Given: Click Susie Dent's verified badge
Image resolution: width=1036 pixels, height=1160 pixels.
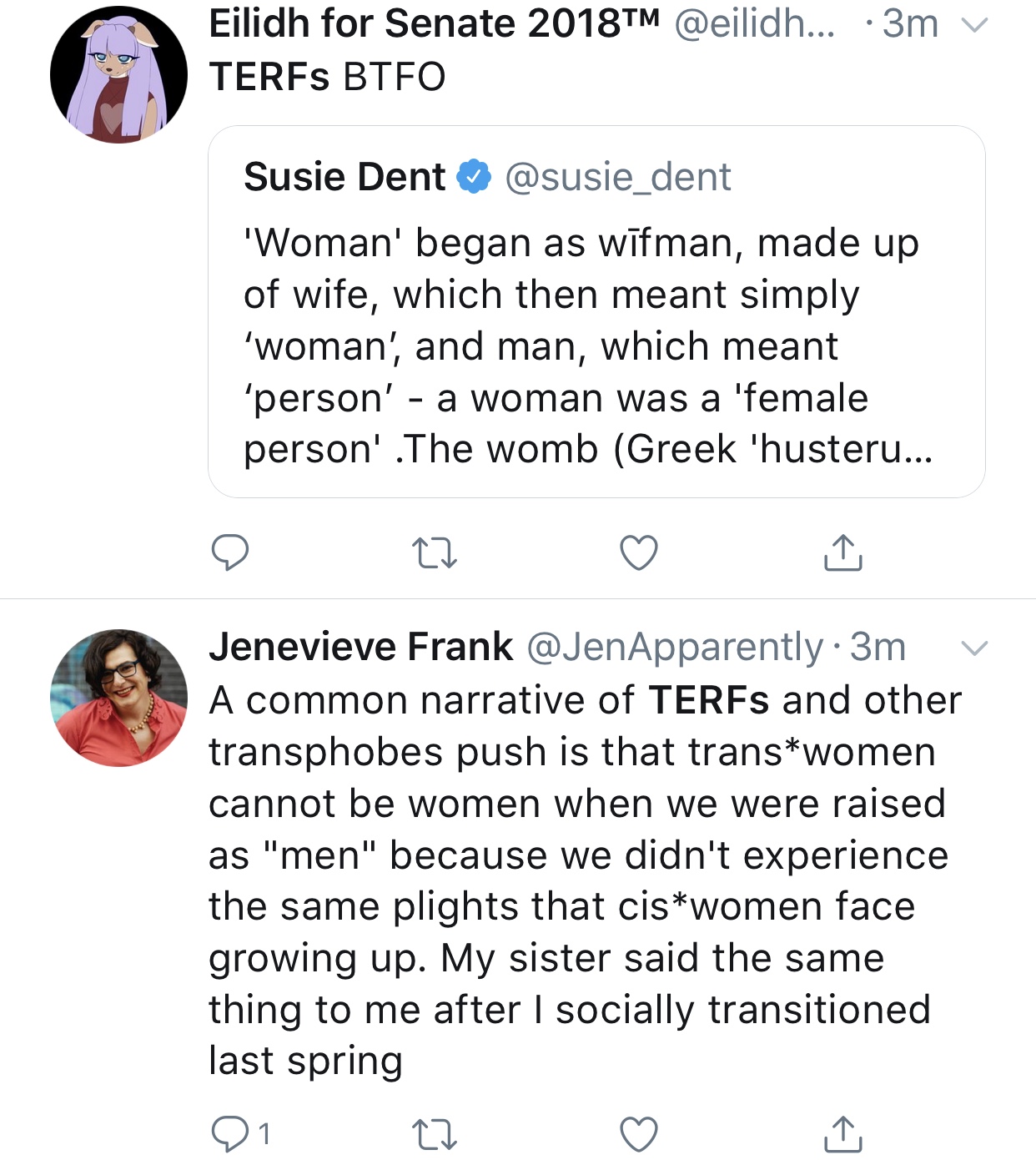Looking at the screenshot, I should (x=475, y=176).
